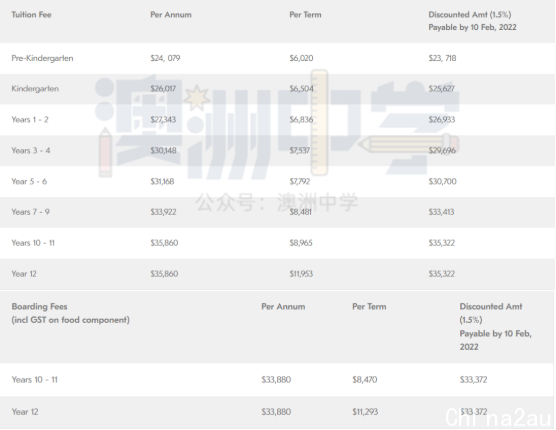Click the Years 1 - 2 row label
Screen dimensions: 556x430
(30, 119)
